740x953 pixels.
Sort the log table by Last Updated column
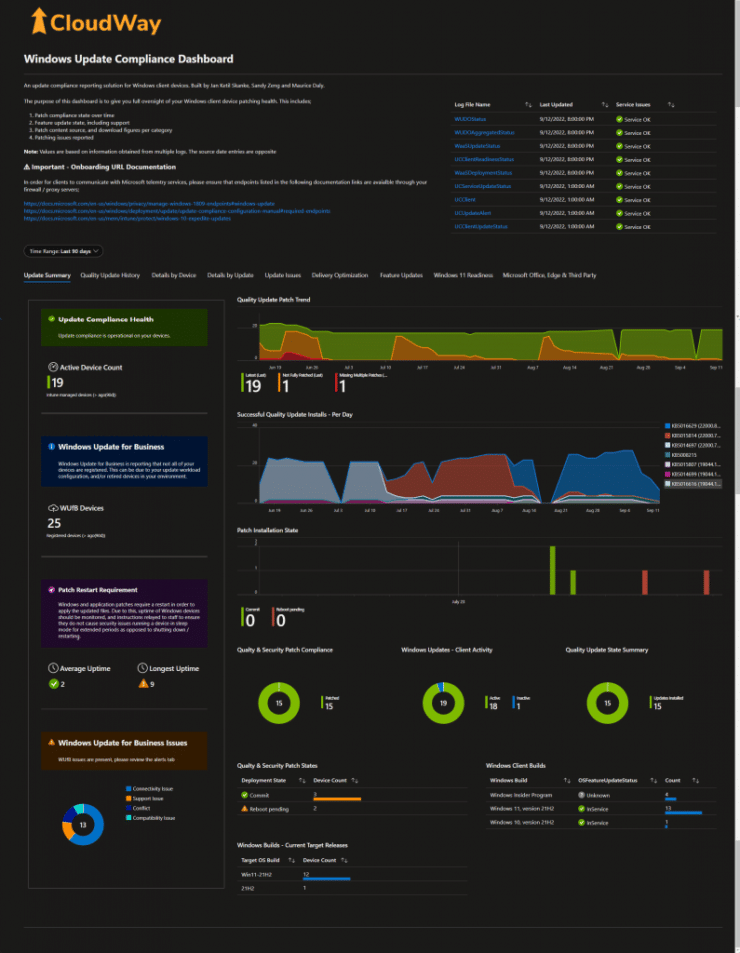point(605,105)
